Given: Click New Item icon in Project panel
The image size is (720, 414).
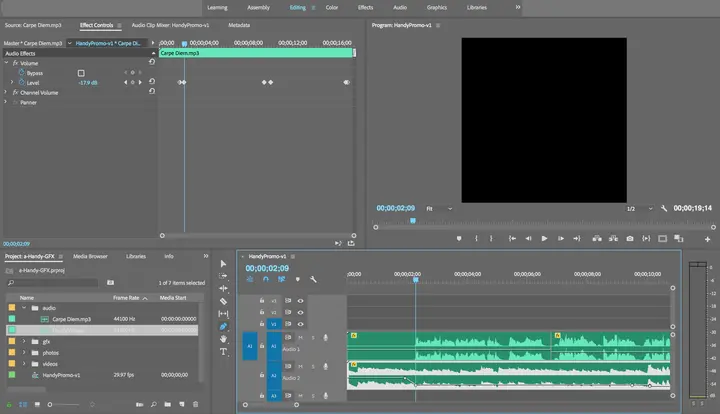Looking at the screenshot, I should click(182, 404).
